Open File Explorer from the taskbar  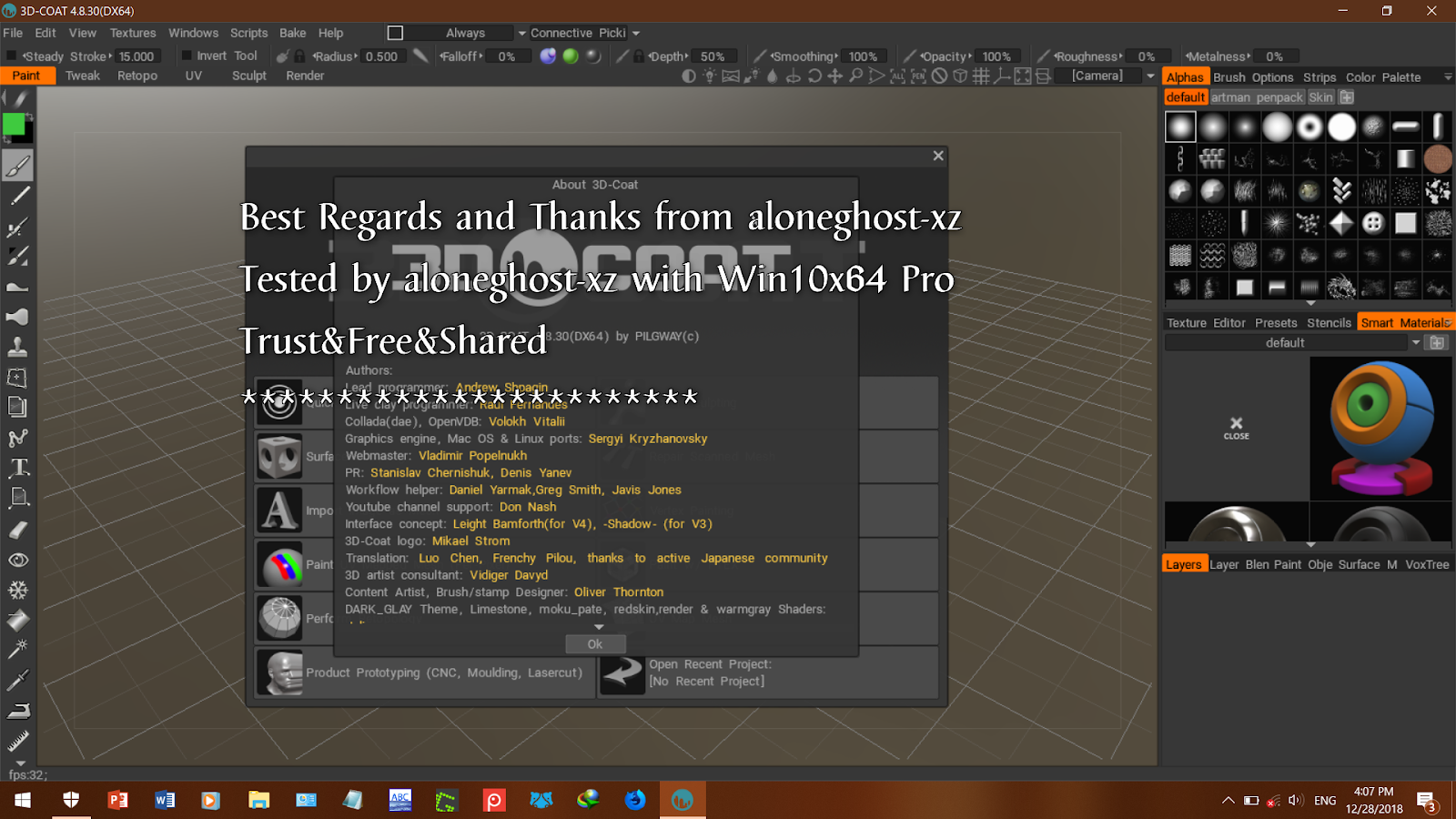click(x=259, y=800)
